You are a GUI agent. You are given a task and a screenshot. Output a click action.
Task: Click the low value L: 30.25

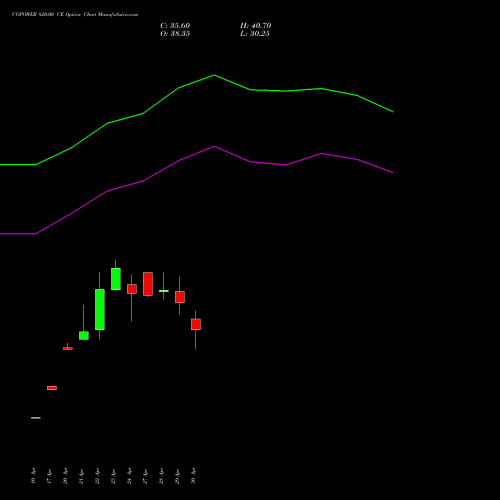point(255,34)
